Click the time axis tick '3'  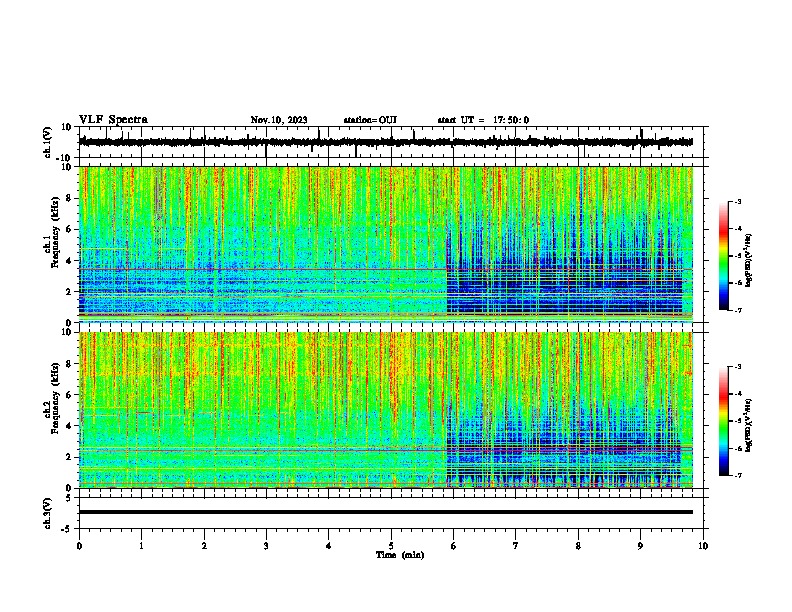point(266,546)
